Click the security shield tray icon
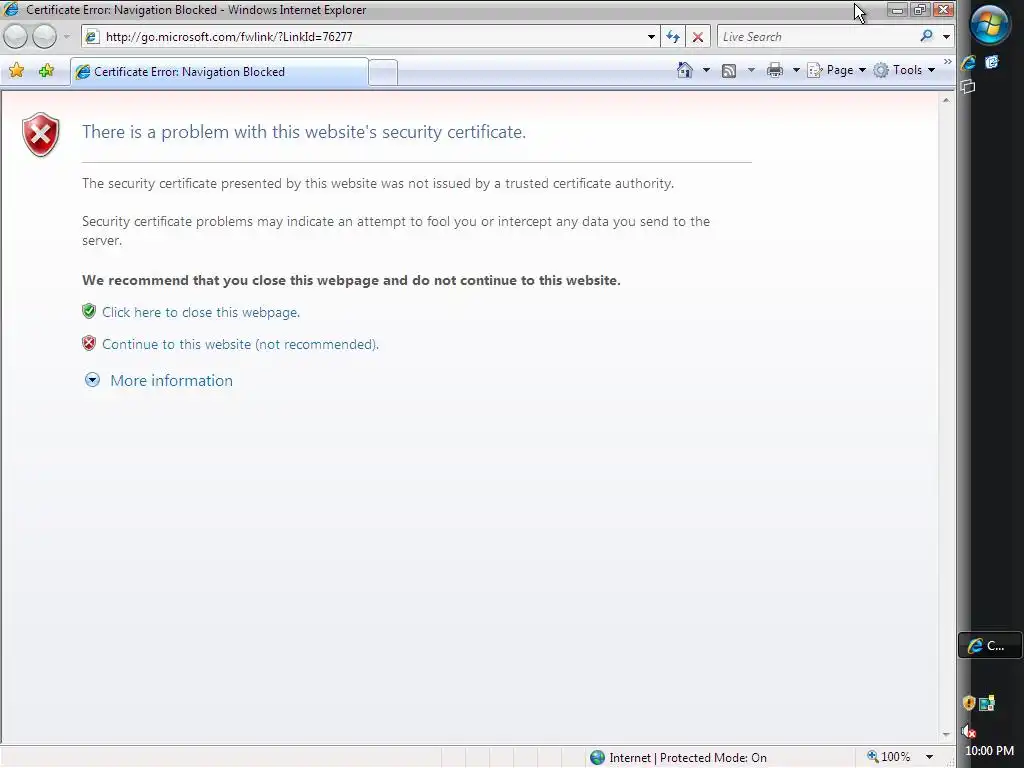The width and height of the screenshot is (1024, 768). point(968,703)
